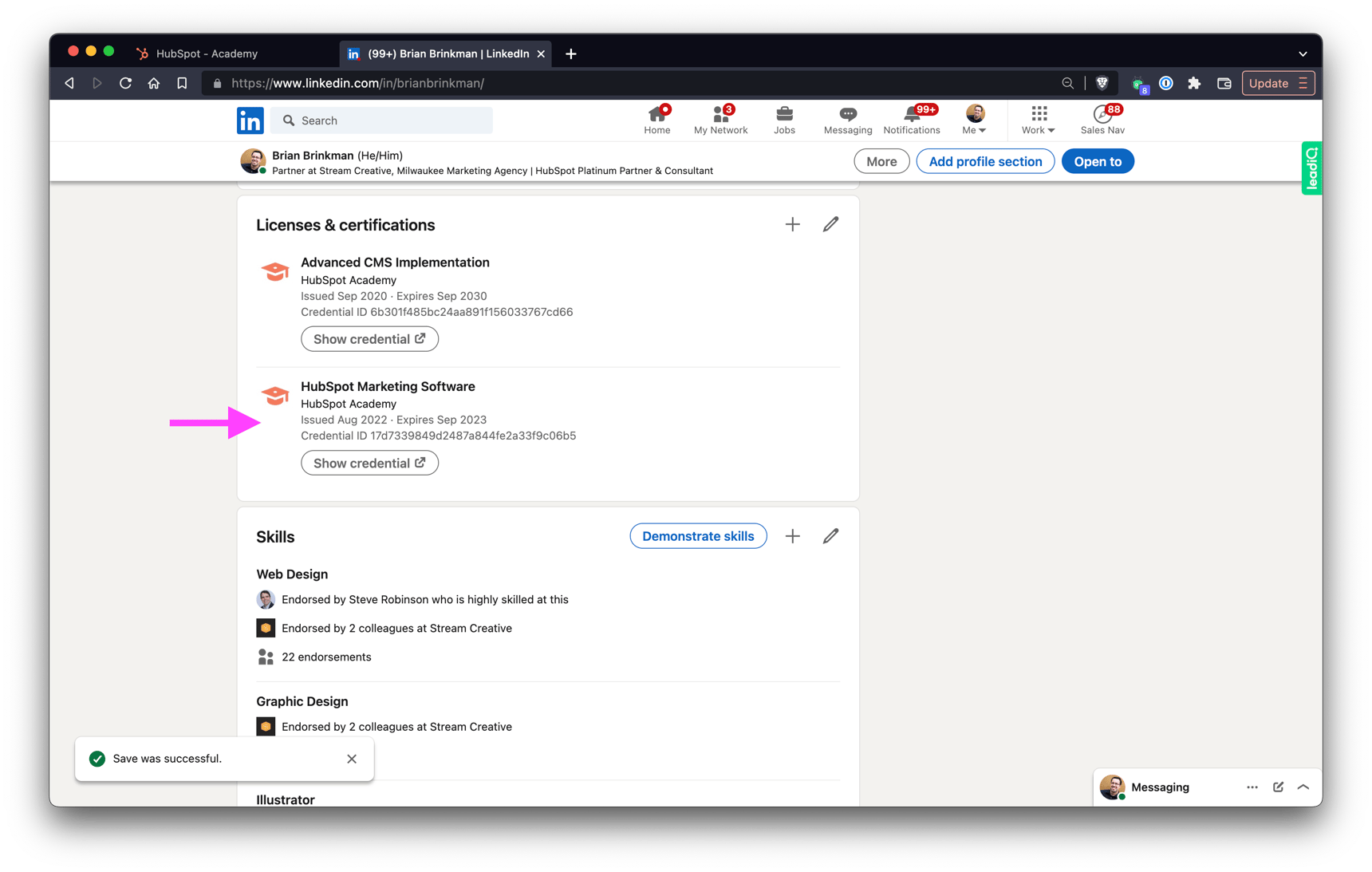Click the edit pencil for Licenses & certifications

830,224
